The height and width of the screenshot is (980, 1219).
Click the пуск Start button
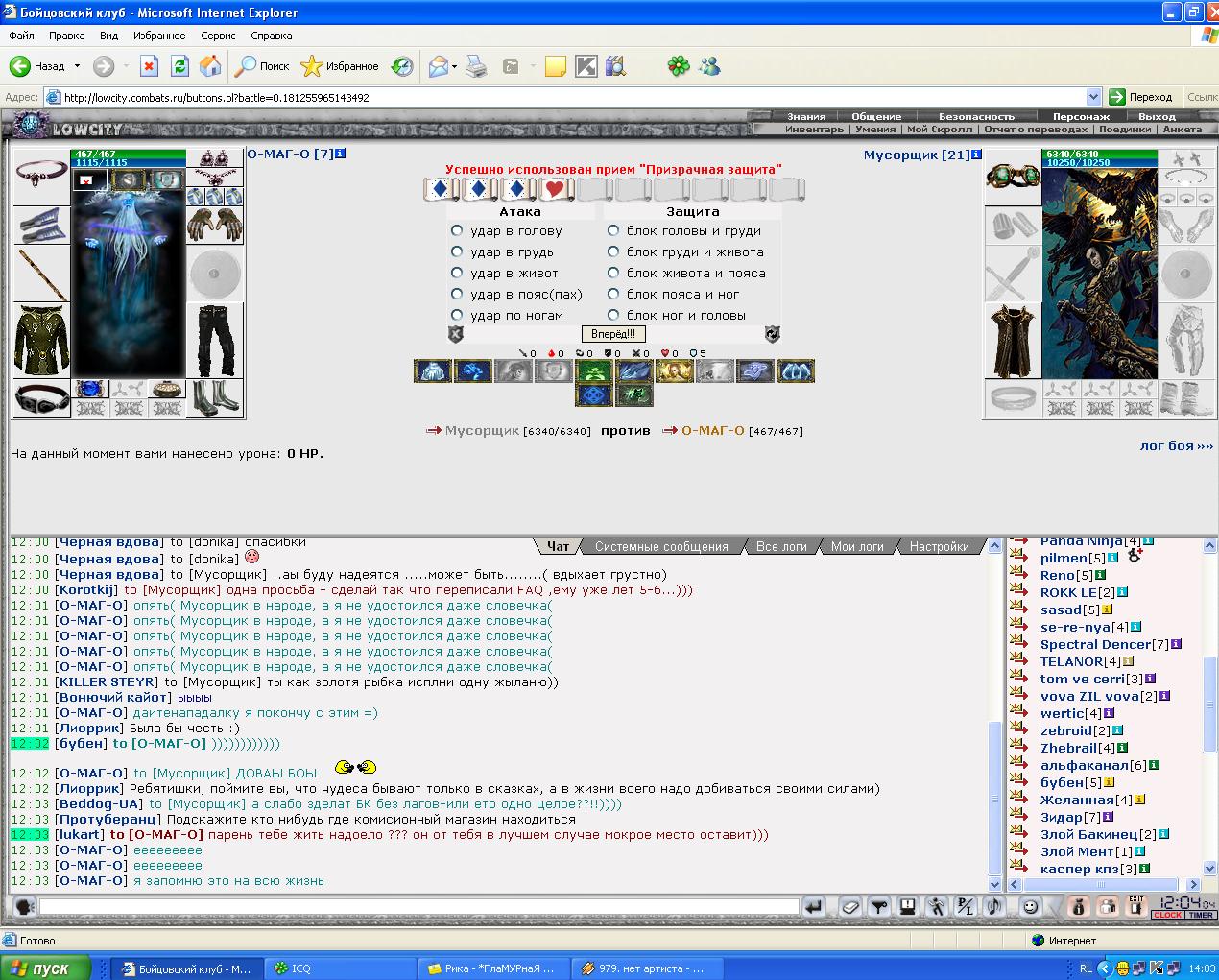pos(45,968)
